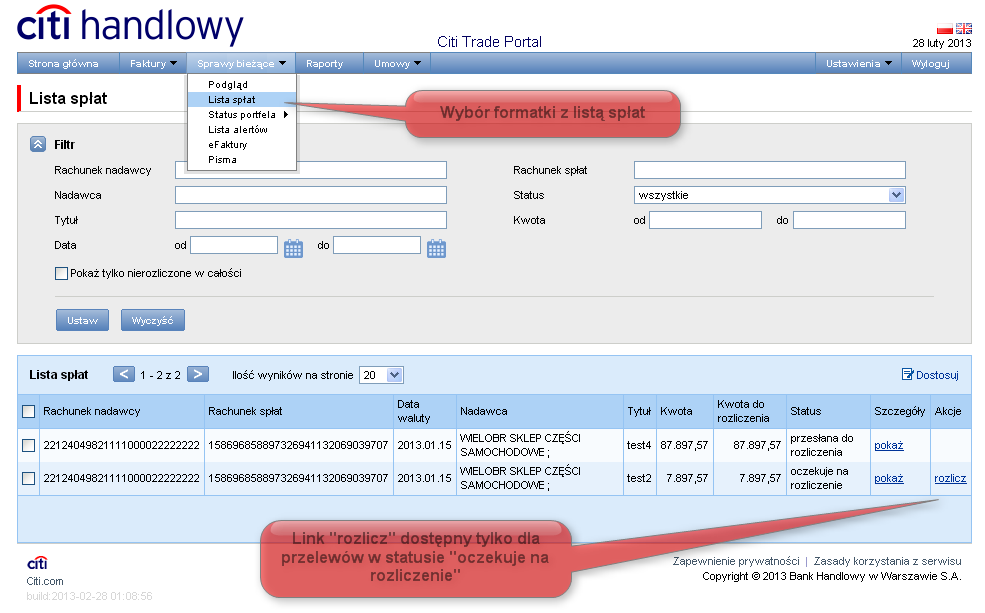
Task: Focus the Data 'do' input field
Action: pyautogui.click(x=377, y=246)
